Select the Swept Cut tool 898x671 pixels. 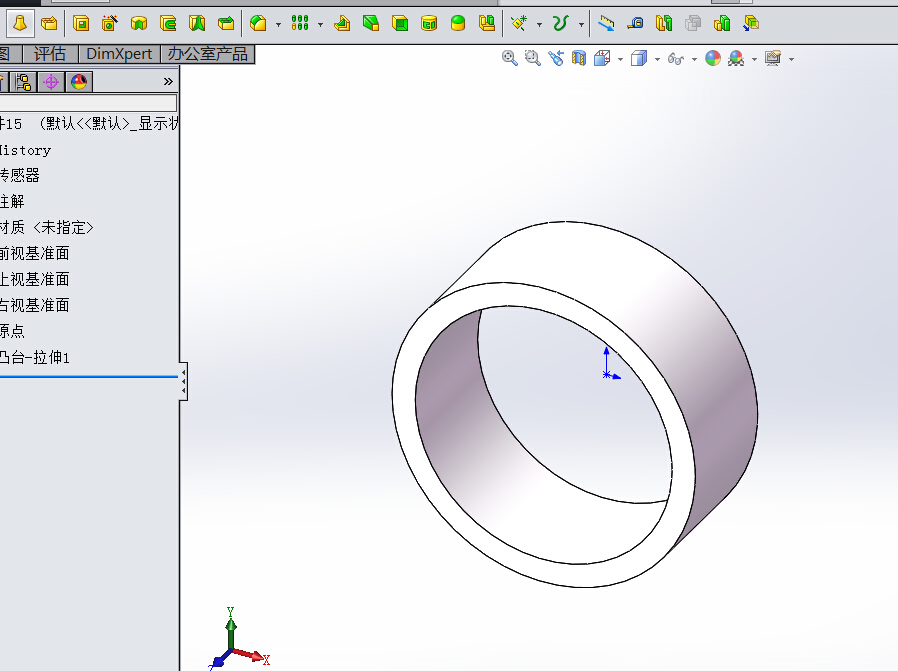168,23
